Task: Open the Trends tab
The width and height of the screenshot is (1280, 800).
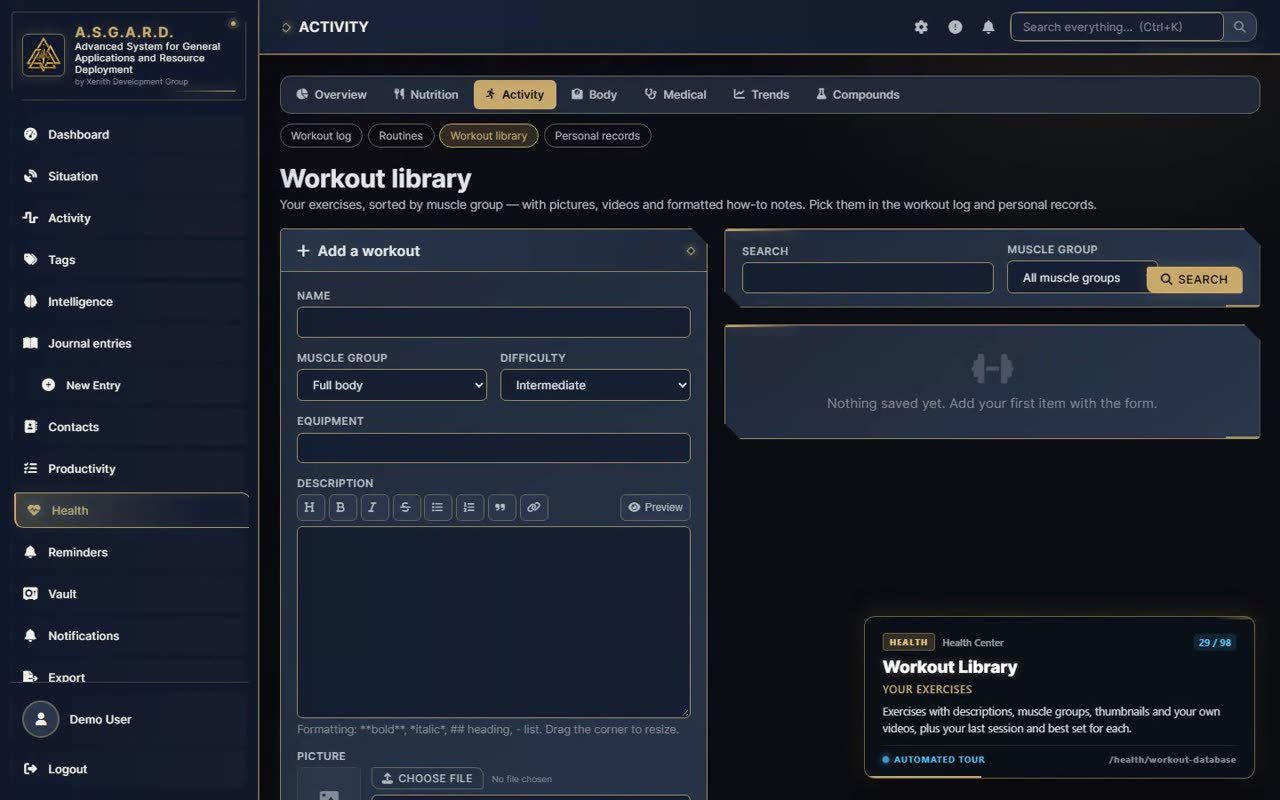Action: pyautogui.click(x=761, y=94)
